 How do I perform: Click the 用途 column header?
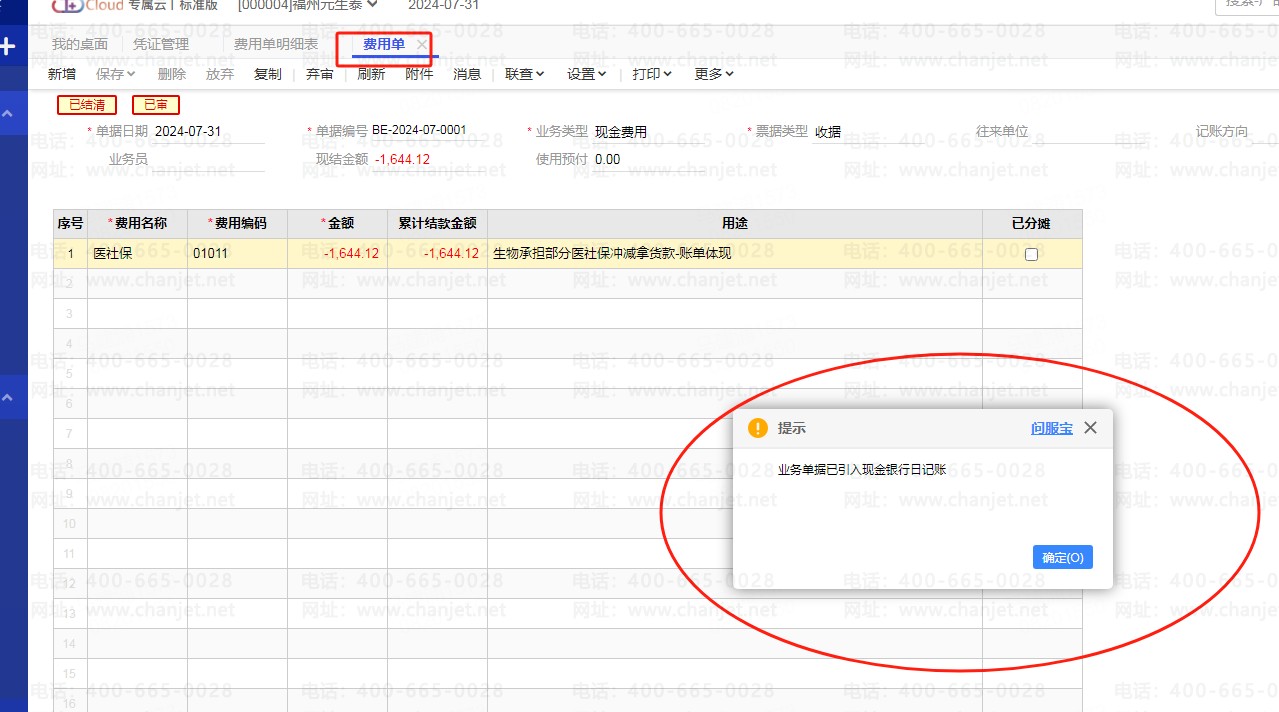tap(735, 224)
